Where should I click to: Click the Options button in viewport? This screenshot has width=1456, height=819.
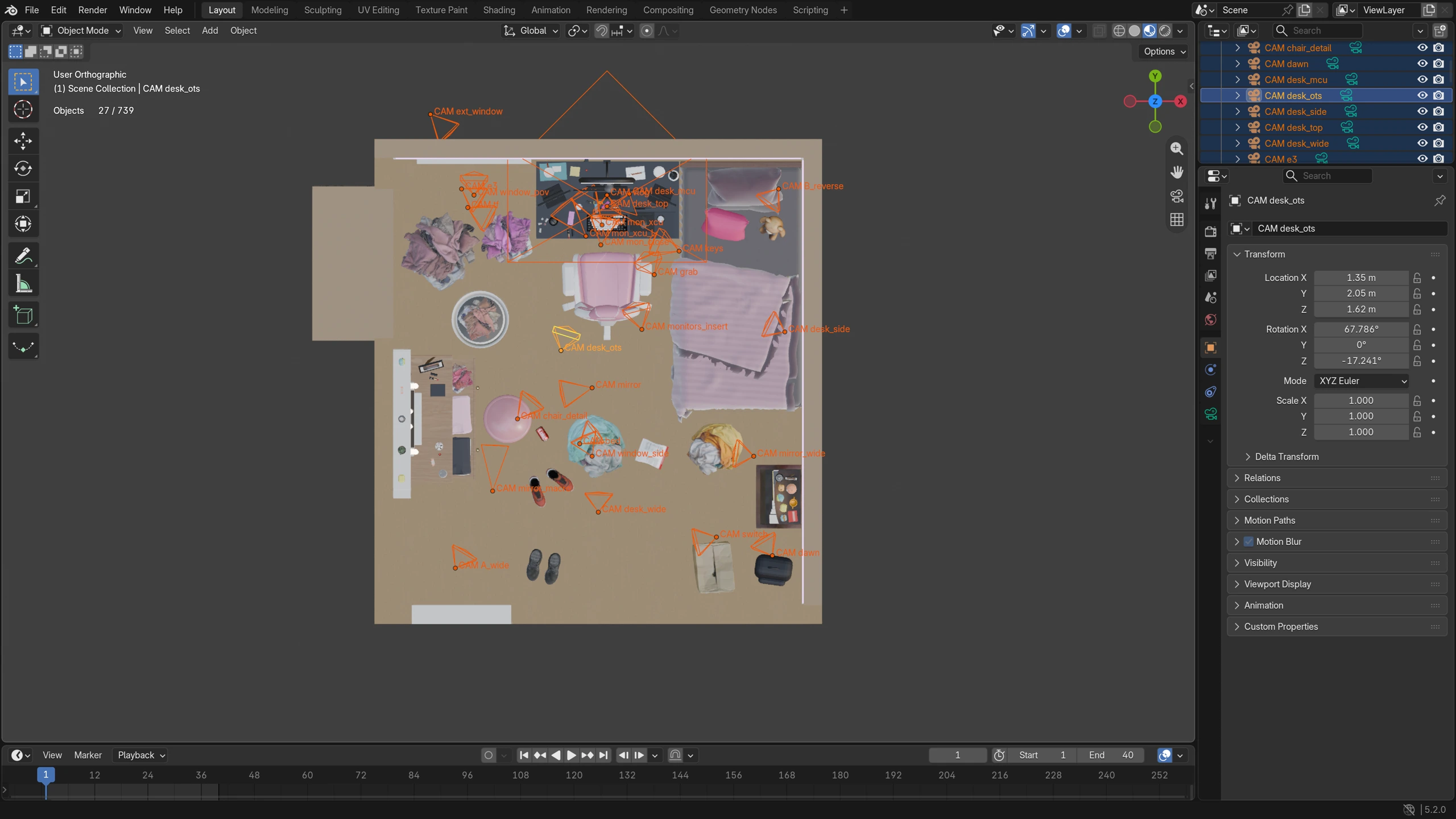pos(1164,51)
